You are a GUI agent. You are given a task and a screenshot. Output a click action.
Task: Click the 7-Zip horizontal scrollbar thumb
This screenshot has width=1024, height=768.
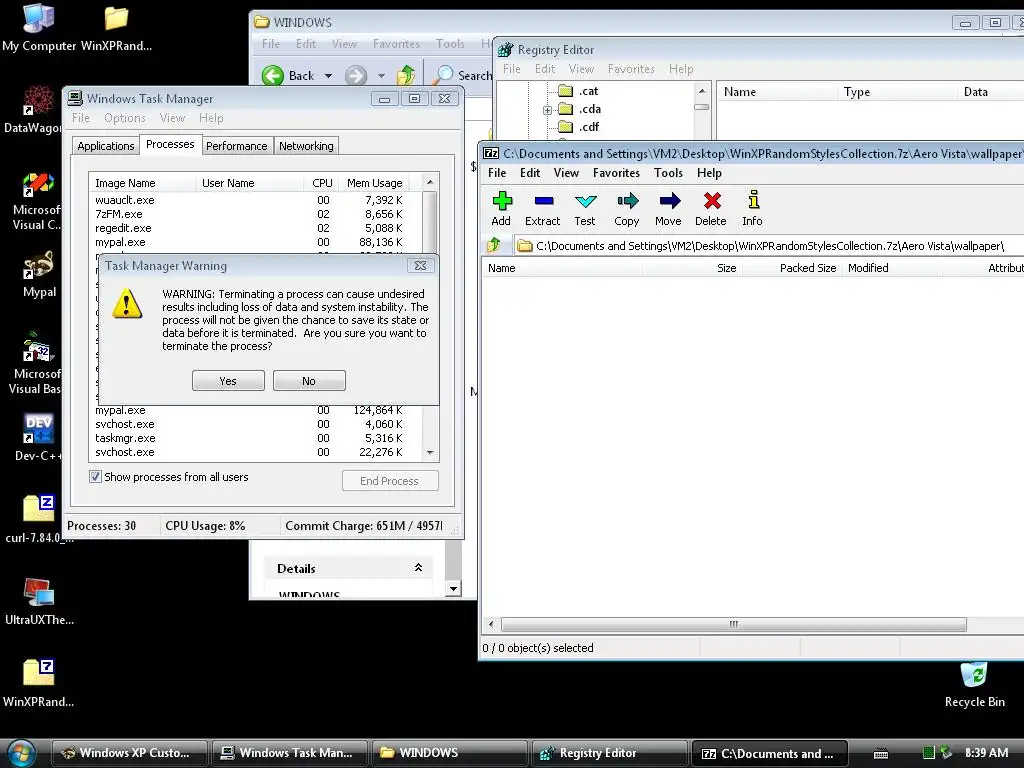coord(733,624)
